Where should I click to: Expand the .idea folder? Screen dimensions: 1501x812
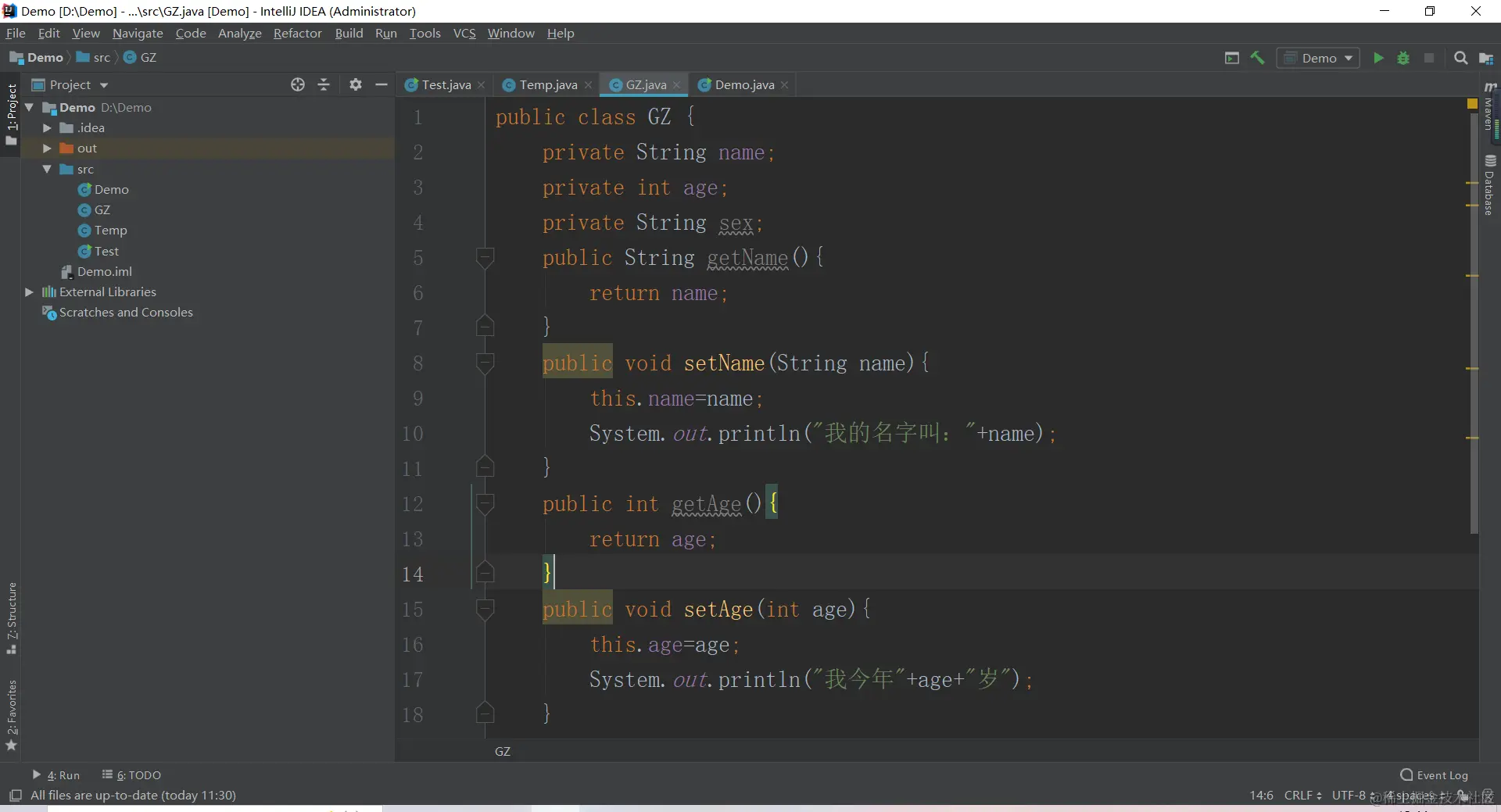pyautogui.click(x=47, y=127)
